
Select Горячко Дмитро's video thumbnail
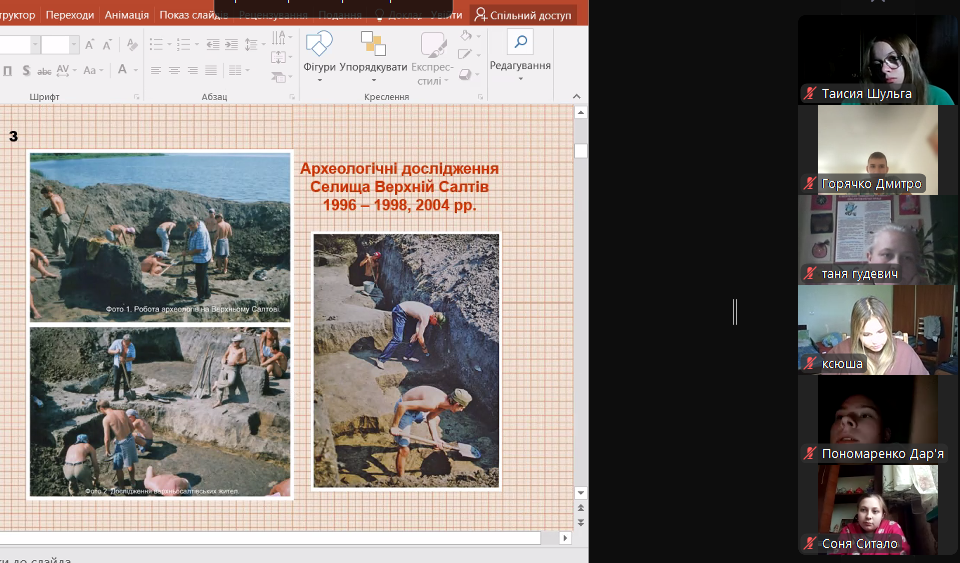[x=868, y=150]
